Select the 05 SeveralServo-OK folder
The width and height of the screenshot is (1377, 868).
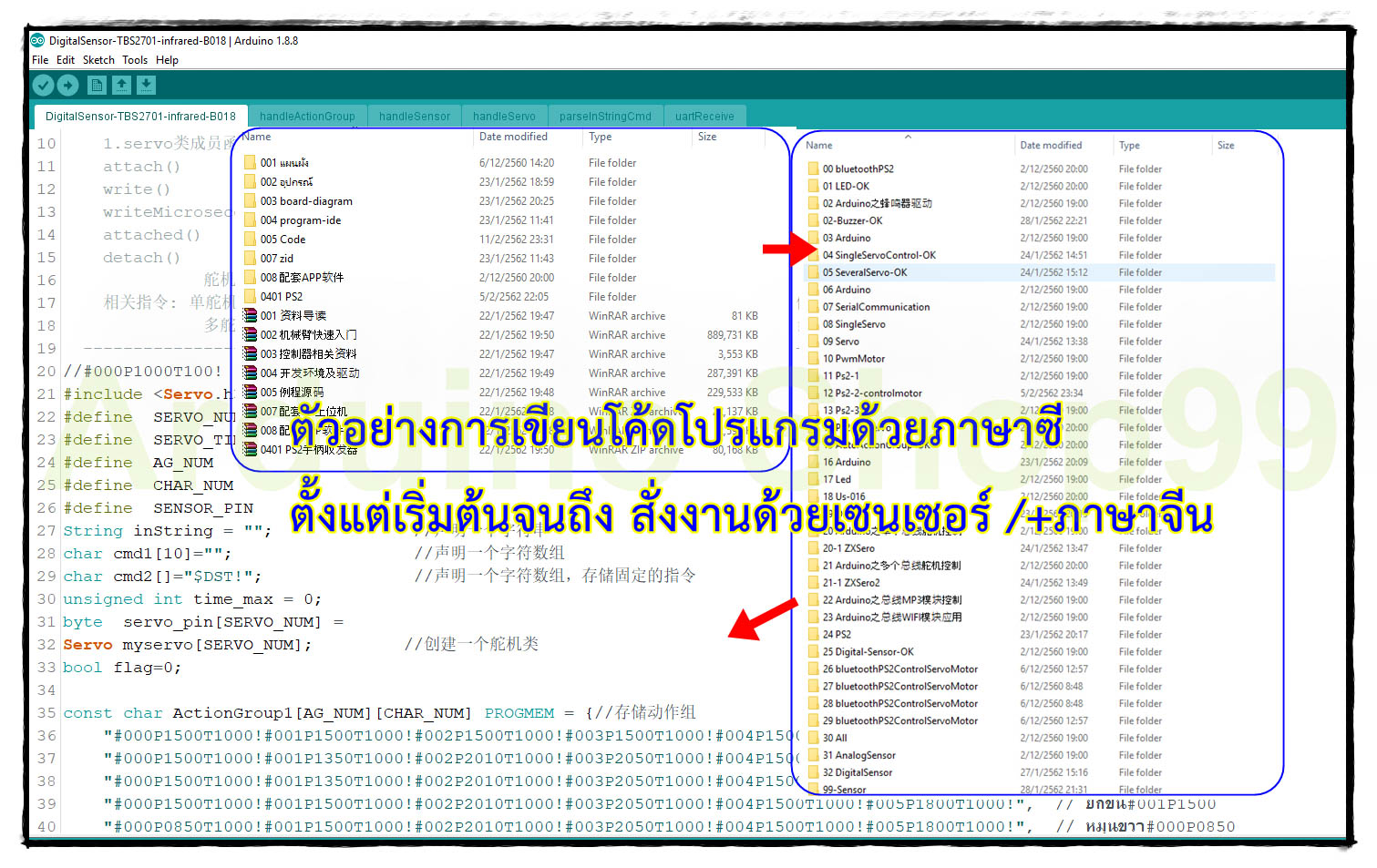pyautogui.click(x=864, y=272)
